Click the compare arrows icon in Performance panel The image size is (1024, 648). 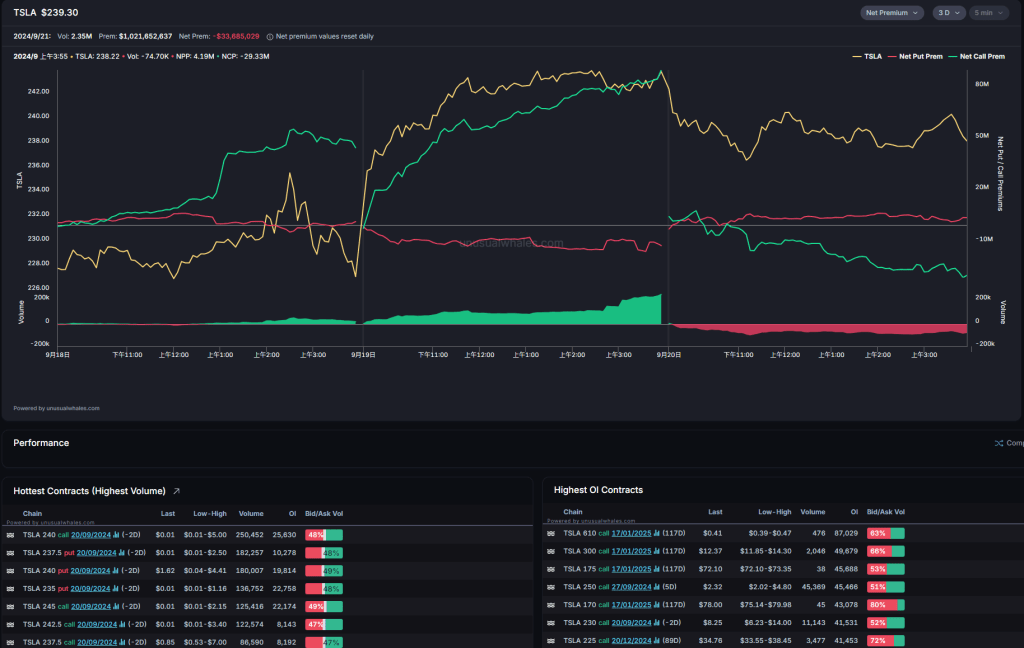coord(998,443)
